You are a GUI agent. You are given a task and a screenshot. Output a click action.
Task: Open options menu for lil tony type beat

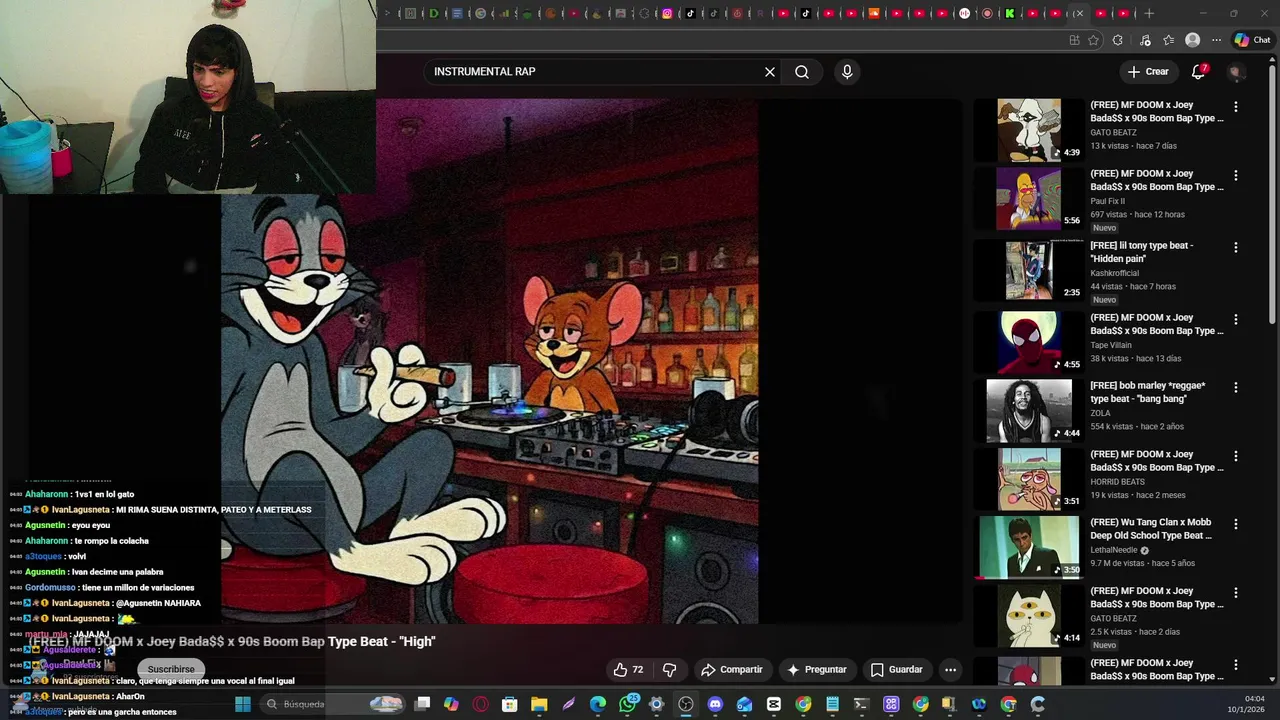coord(1236,247)
